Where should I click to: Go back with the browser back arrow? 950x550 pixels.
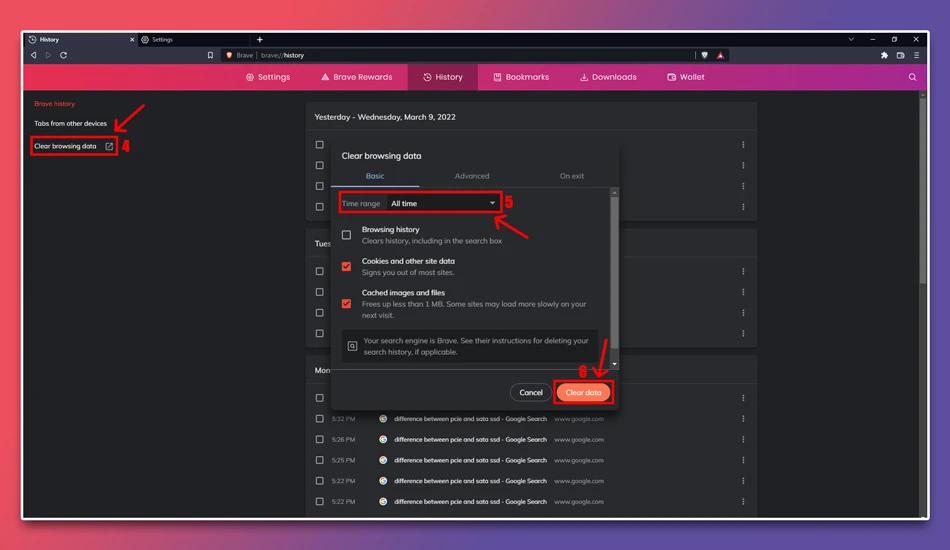(33, 55)
